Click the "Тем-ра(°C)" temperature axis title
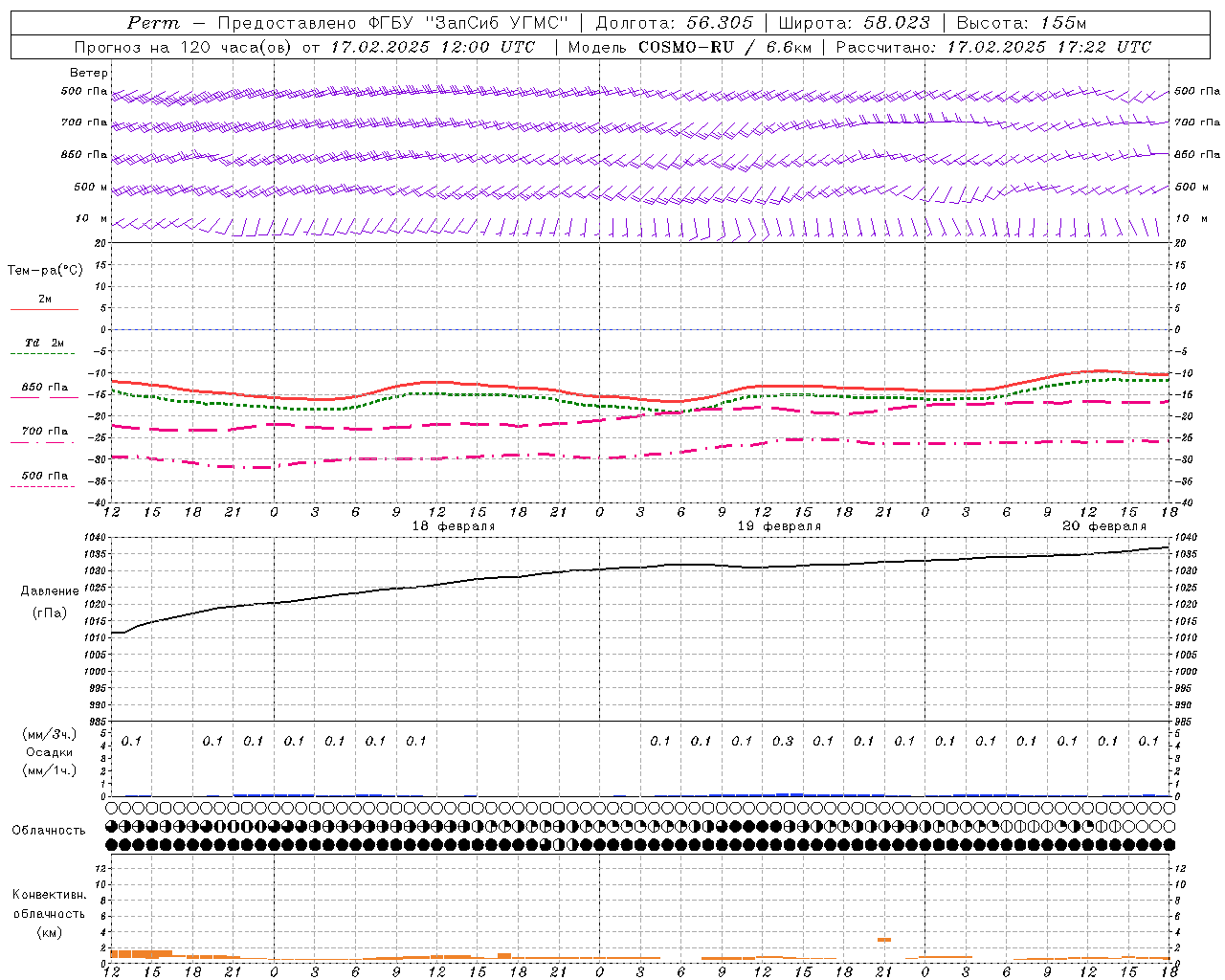This screenshot has height=980, width=1225. point(45,271)
